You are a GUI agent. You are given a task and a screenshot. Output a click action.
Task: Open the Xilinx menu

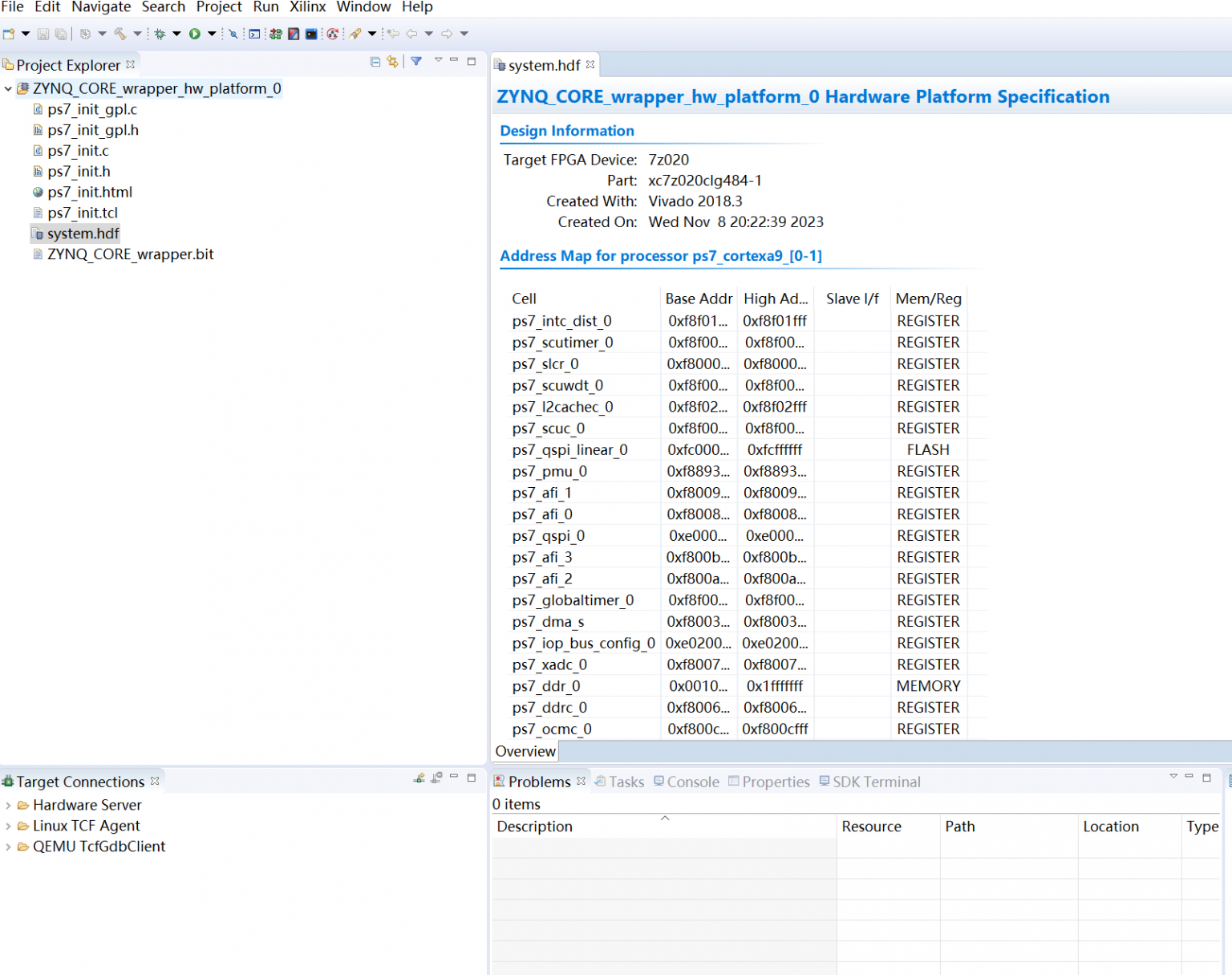click(x=307, y=7)
